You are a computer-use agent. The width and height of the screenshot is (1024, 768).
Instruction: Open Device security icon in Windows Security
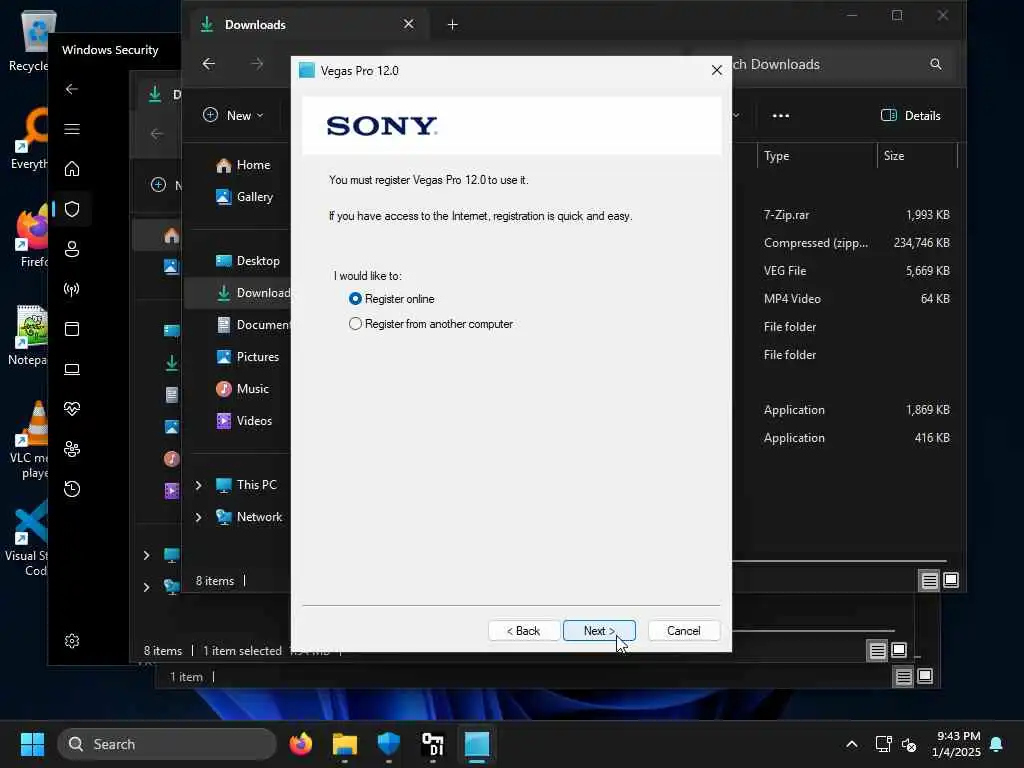(72, 369)
